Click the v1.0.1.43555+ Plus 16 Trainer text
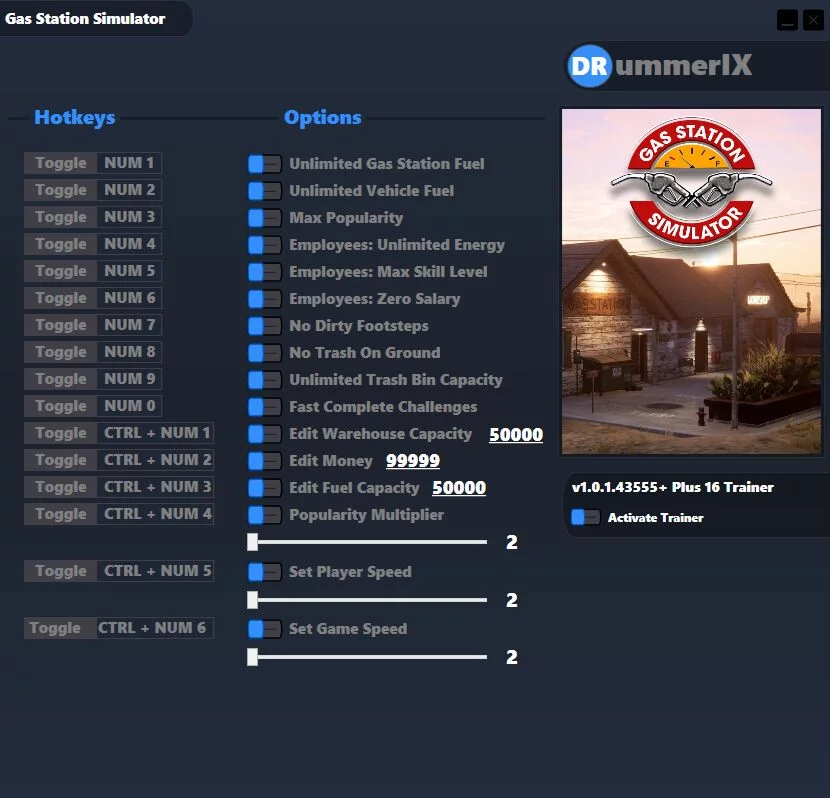The height and width of the screenshot is (798, 830). click(673, 487)
